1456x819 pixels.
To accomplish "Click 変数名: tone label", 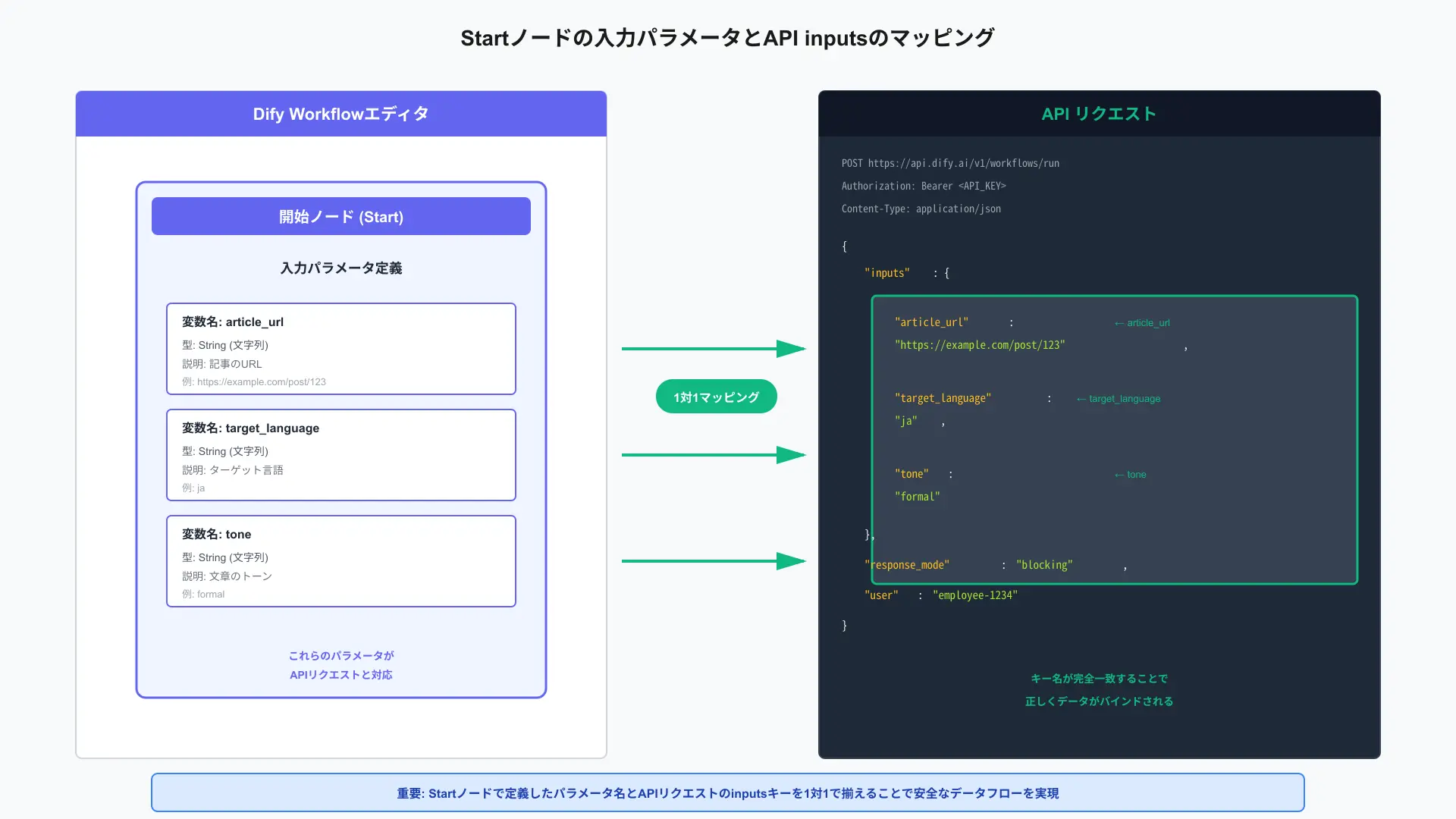I will point(216,534).
